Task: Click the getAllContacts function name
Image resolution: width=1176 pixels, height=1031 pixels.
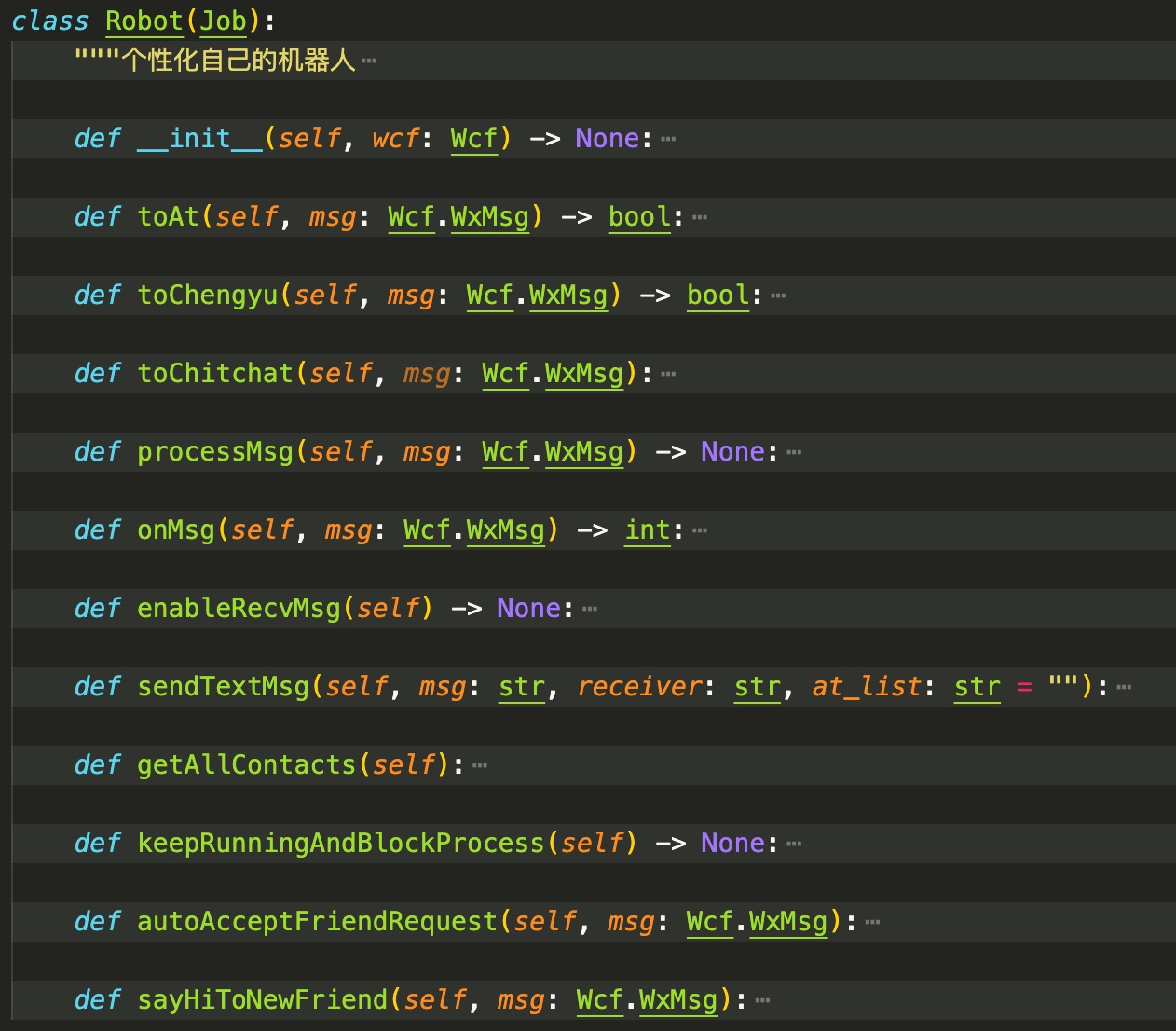Action: (x=247, y=765)
